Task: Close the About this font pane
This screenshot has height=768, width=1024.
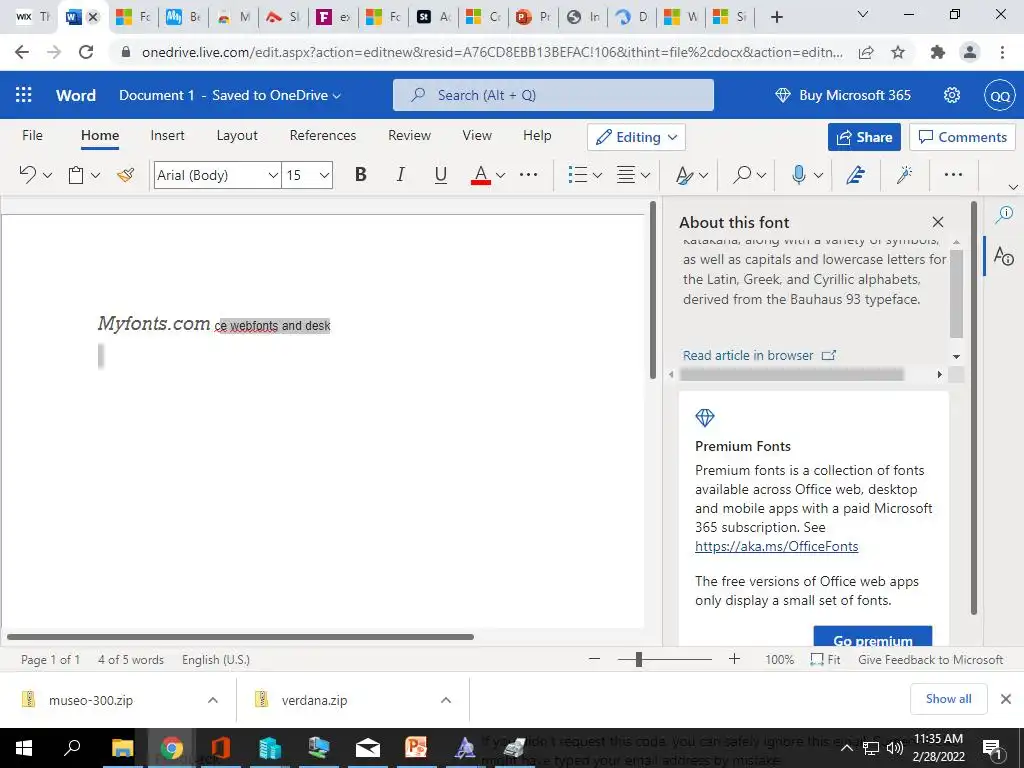Action: tap(938, 222)
